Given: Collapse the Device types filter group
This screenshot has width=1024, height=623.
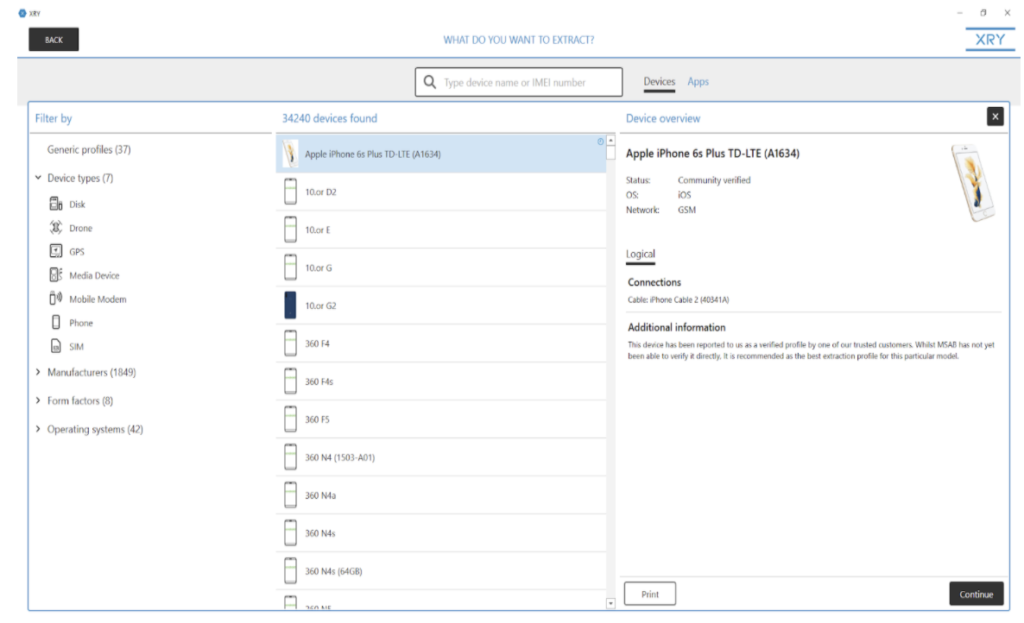Looking at the screenshot, I should 38,178.
